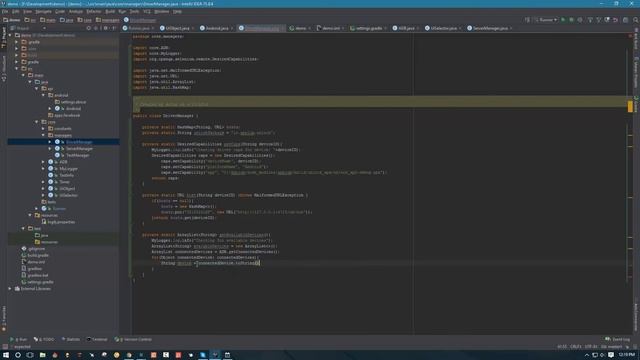Select log4j.properties file in project tree

tap(61, 222)
